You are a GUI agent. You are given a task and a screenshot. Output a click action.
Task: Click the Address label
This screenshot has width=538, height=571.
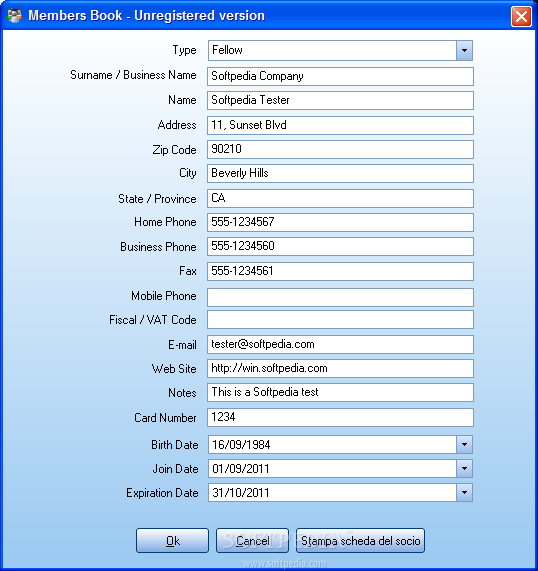(x=177, y=125)
